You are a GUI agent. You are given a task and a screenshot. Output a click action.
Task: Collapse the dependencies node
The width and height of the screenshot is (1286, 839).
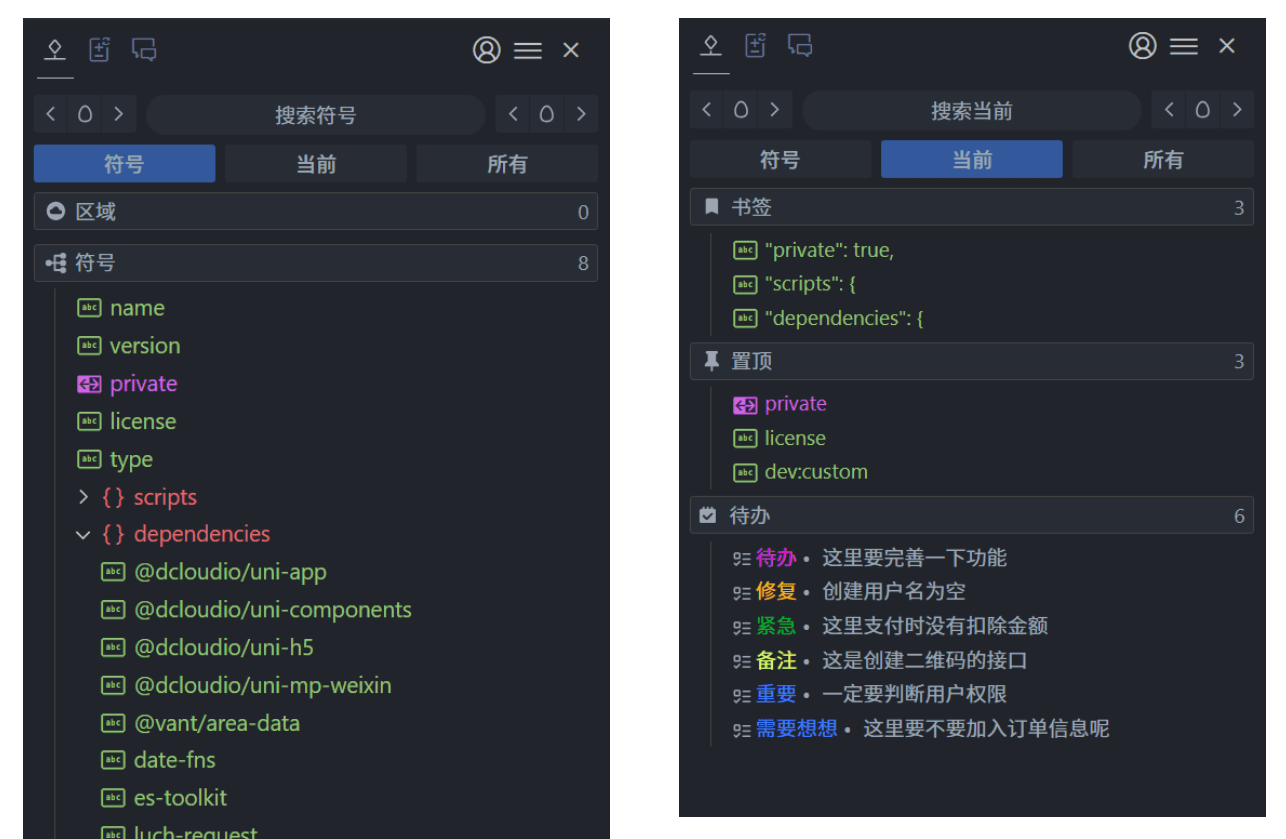[x=83, y=535]
